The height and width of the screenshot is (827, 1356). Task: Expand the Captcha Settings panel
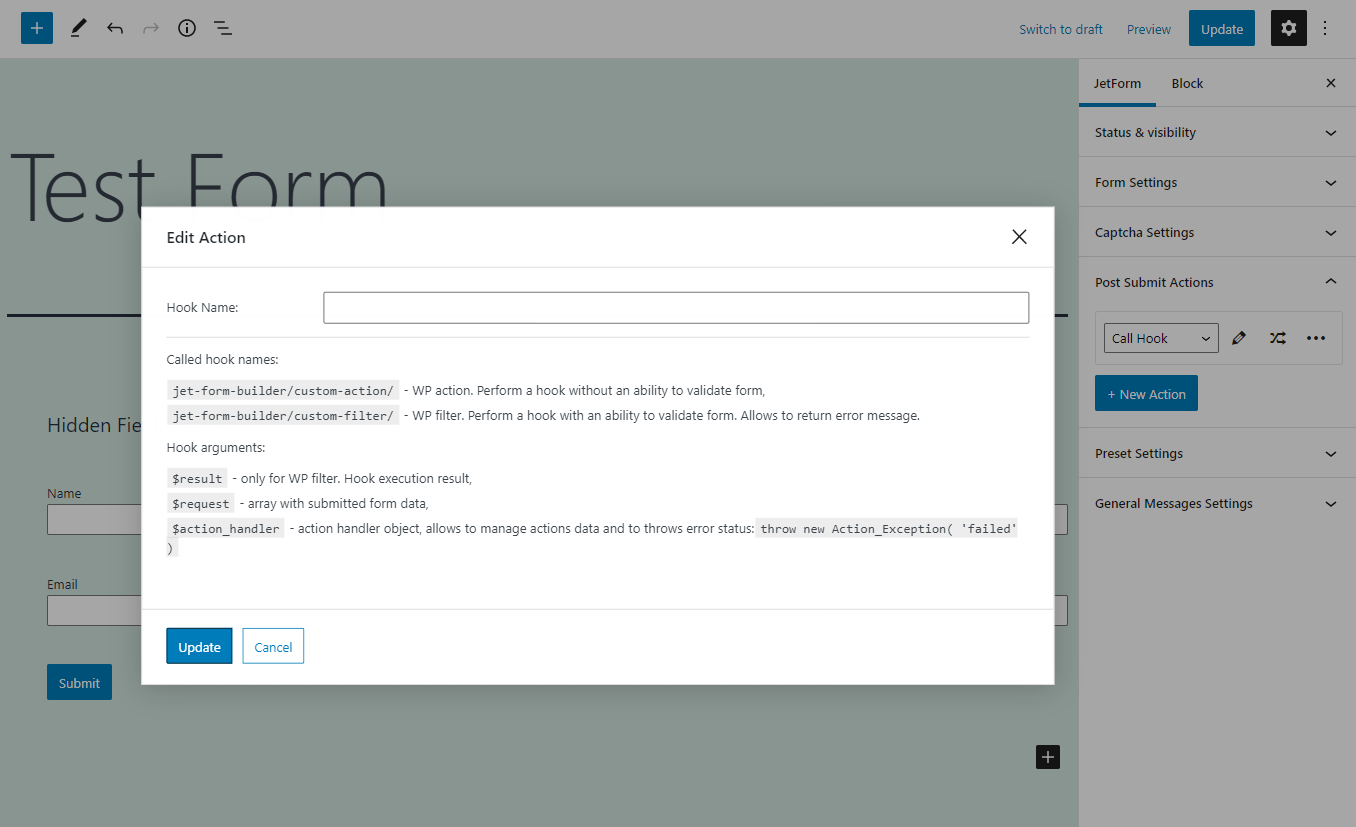coord(1217,232)
